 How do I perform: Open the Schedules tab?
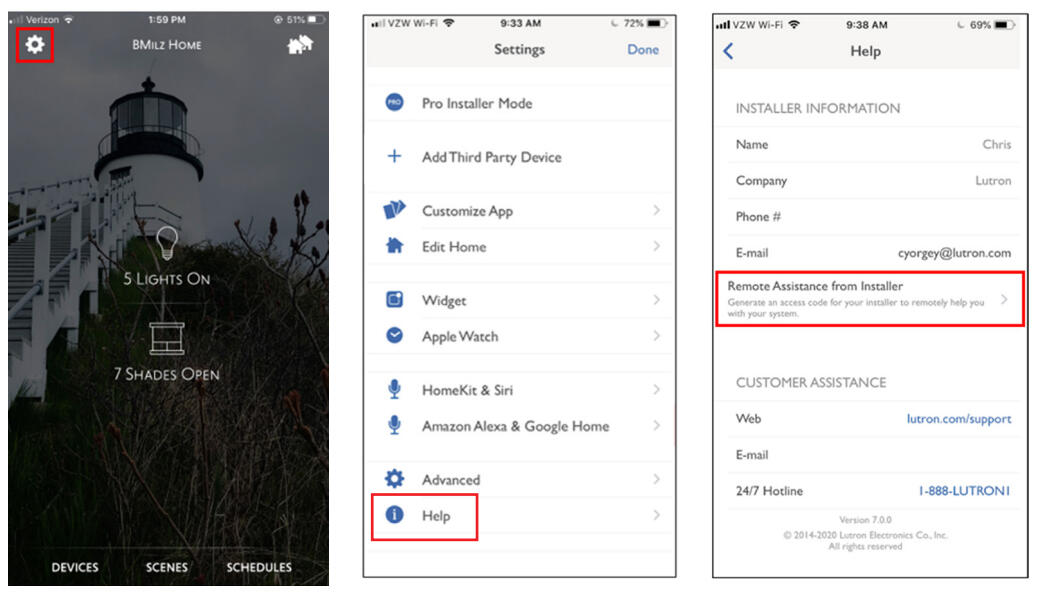[x=259, y=567]
